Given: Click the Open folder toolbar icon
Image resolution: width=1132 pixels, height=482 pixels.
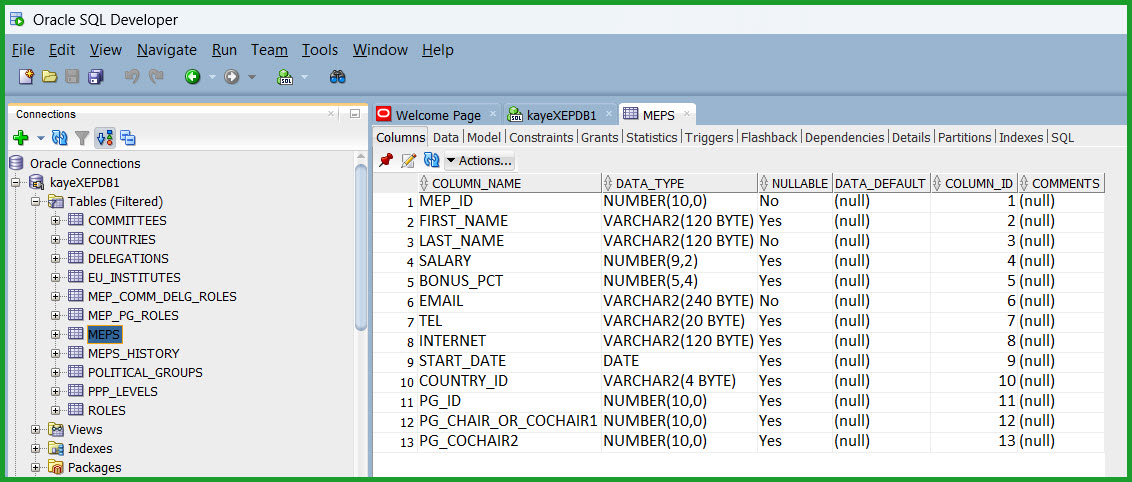Looking at the screenshot, I should (49, 76).
